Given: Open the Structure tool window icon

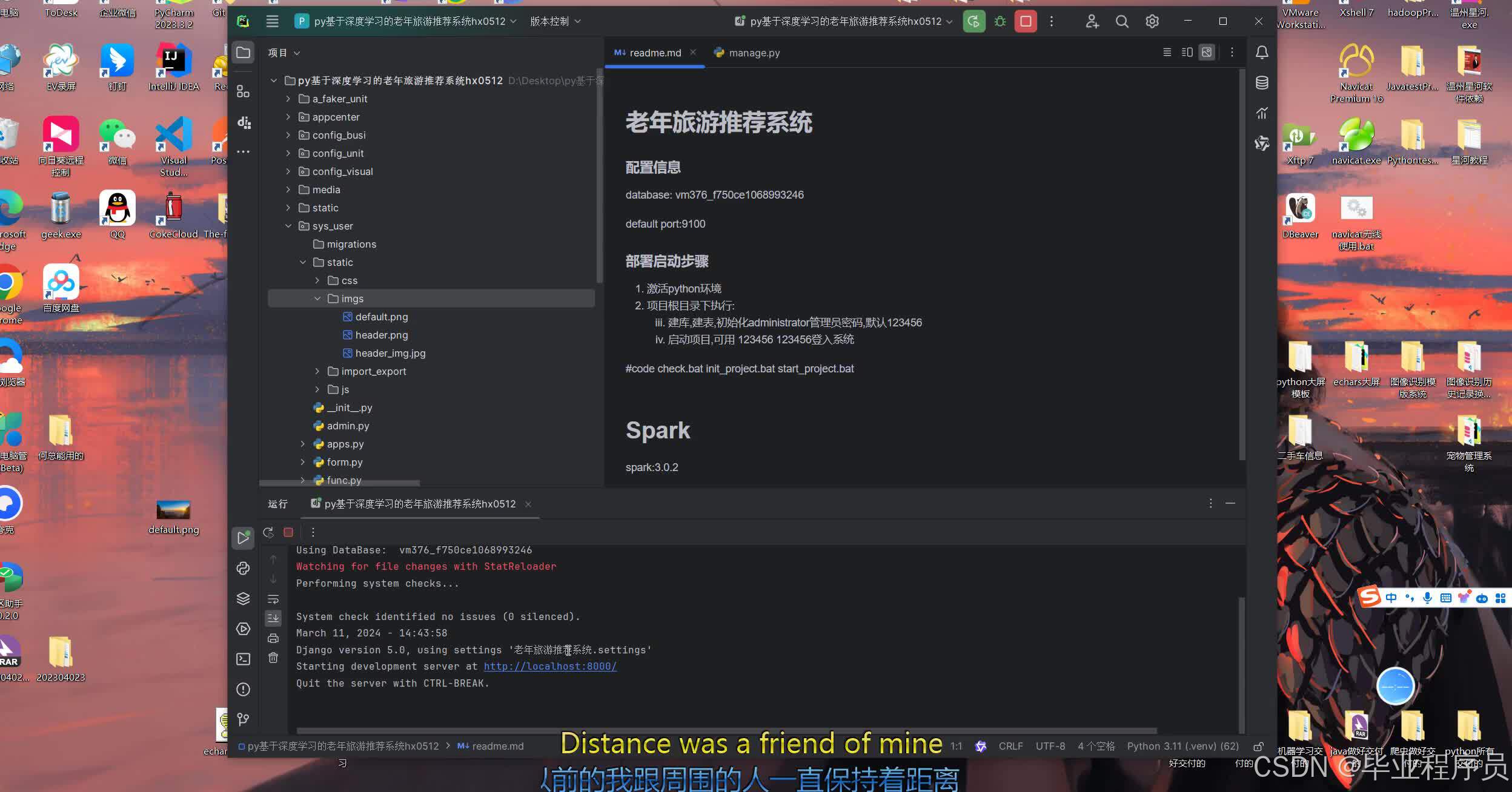Looking at the screenshot, I should [x=243, y=91].
